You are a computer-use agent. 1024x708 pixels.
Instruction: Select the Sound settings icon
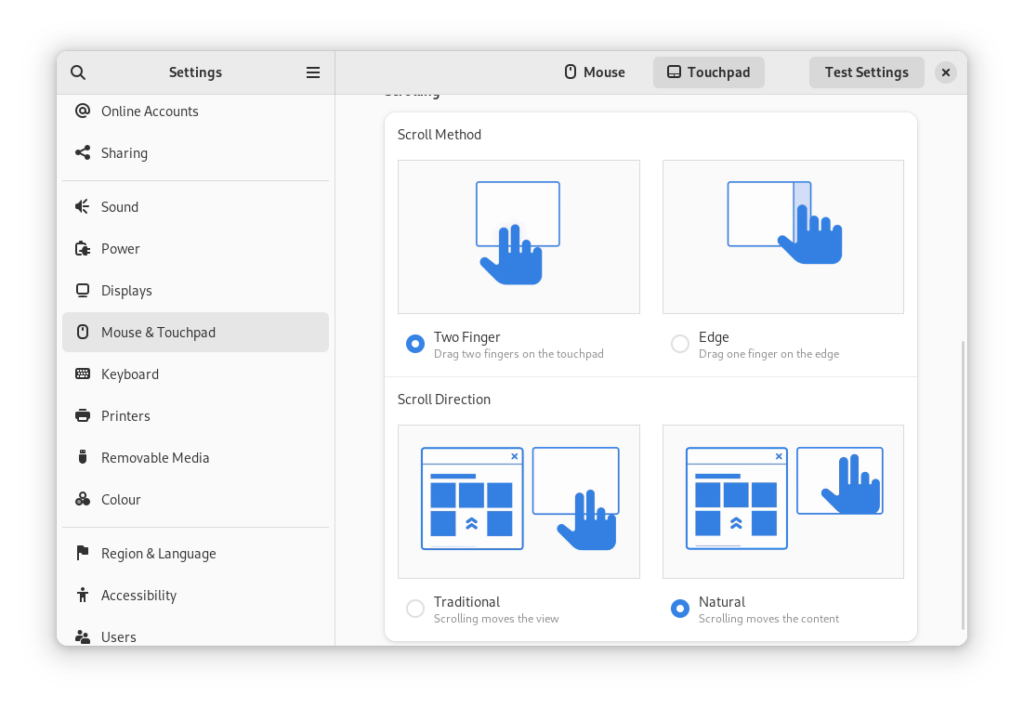(x=83, y=206)
